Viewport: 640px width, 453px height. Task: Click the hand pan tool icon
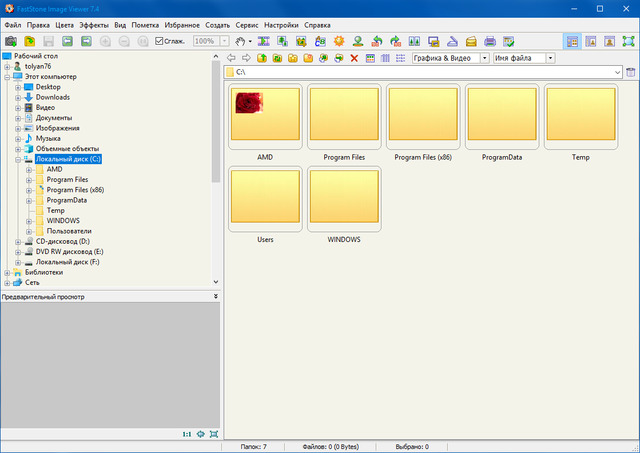pos(238,41)
